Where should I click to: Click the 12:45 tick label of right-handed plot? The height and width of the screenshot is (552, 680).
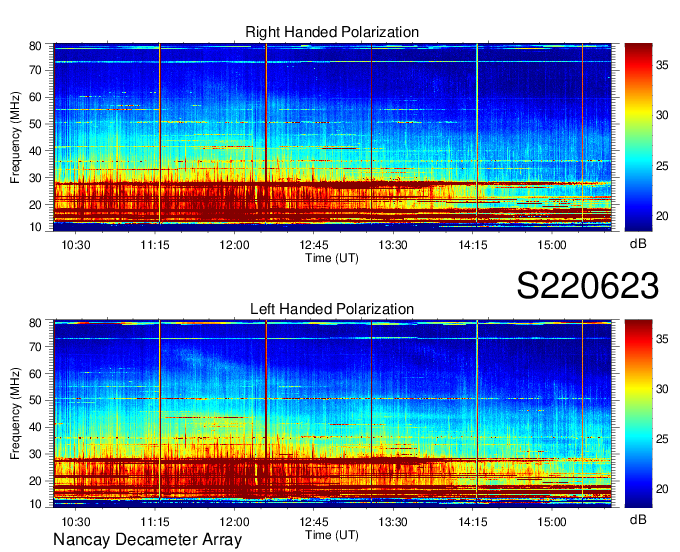(x=314, y=245)
